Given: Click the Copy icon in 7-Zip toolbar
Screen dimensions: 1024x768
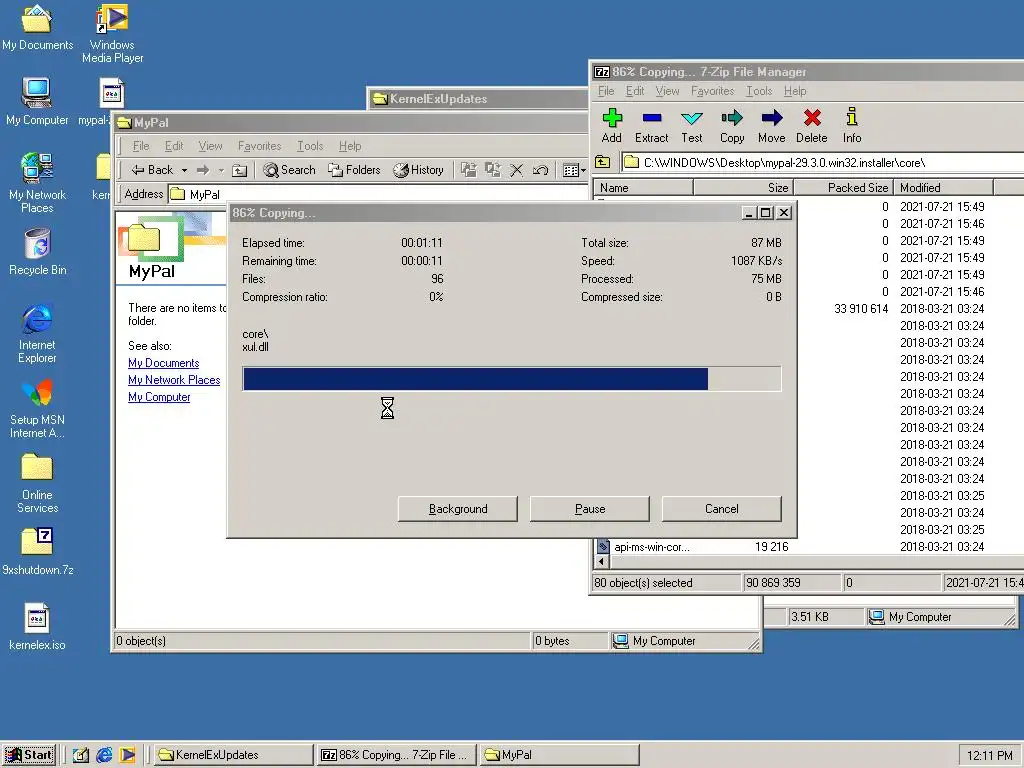Looking at the screenshot, I should tap(732, 125).
